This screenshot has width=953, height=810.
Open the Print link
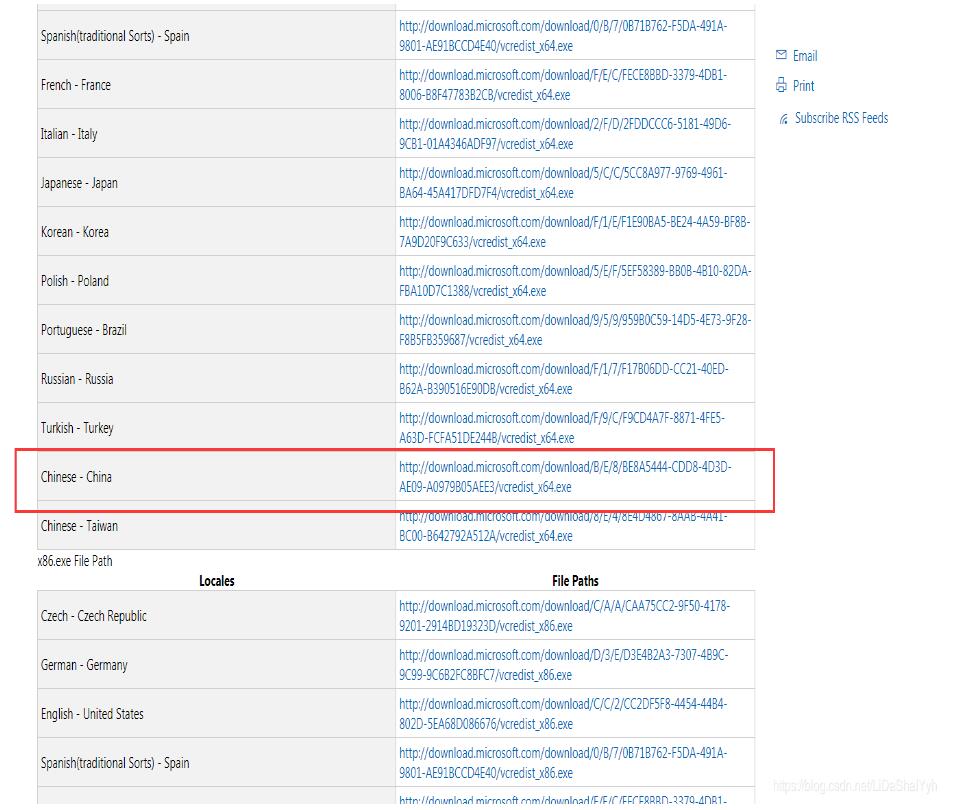tap(803, 86)
